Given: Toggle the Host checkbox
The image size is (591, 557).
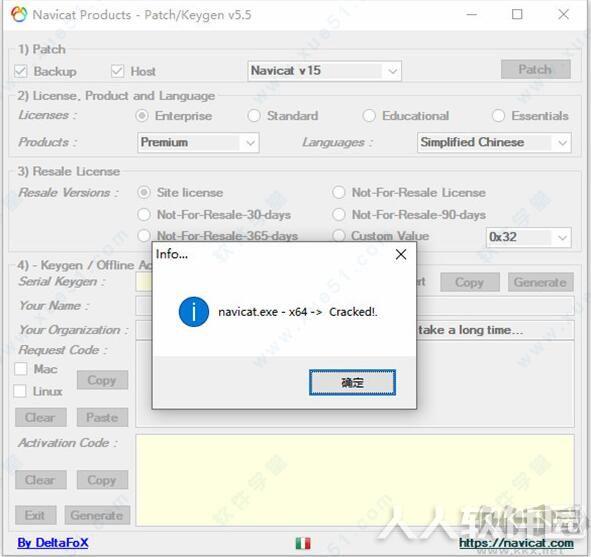Looking at the screenshot, I should [118, 71].
